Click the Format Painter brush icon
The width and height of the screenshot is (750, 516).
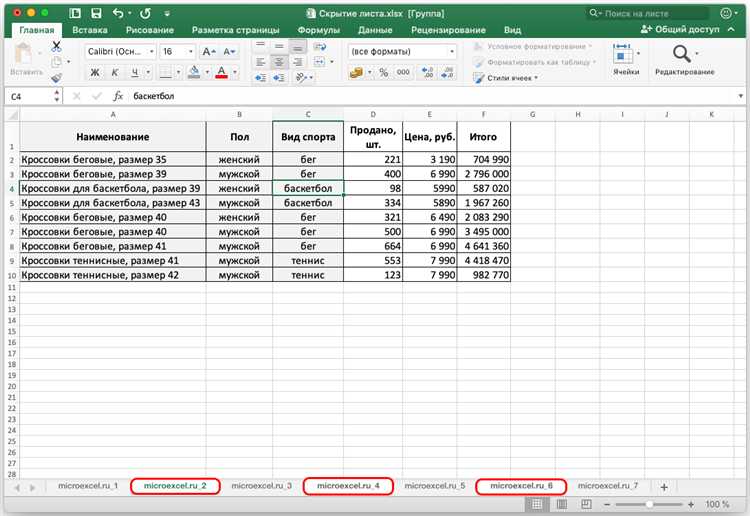point(56,78)
